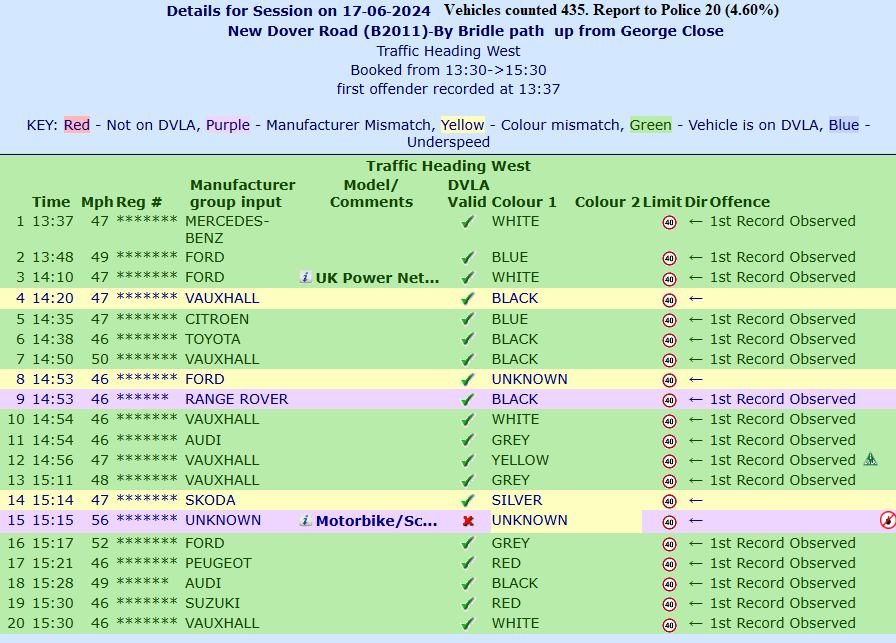
Task: Click the DVLA valid tick on the 13:48 Ford row
Action: pos(468,258)
